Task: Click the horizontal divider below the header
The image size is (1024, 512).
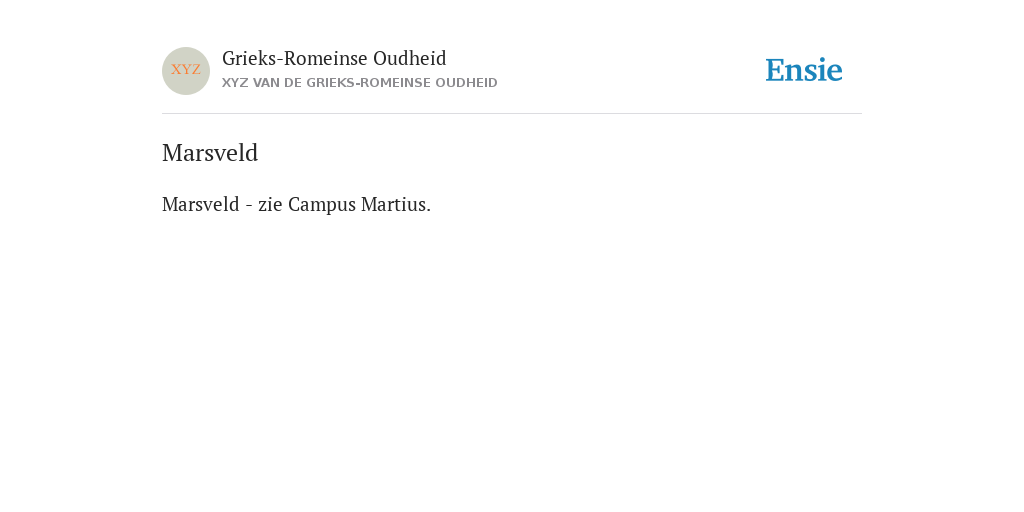Action: pyautogui.click(x=512, y=114)
